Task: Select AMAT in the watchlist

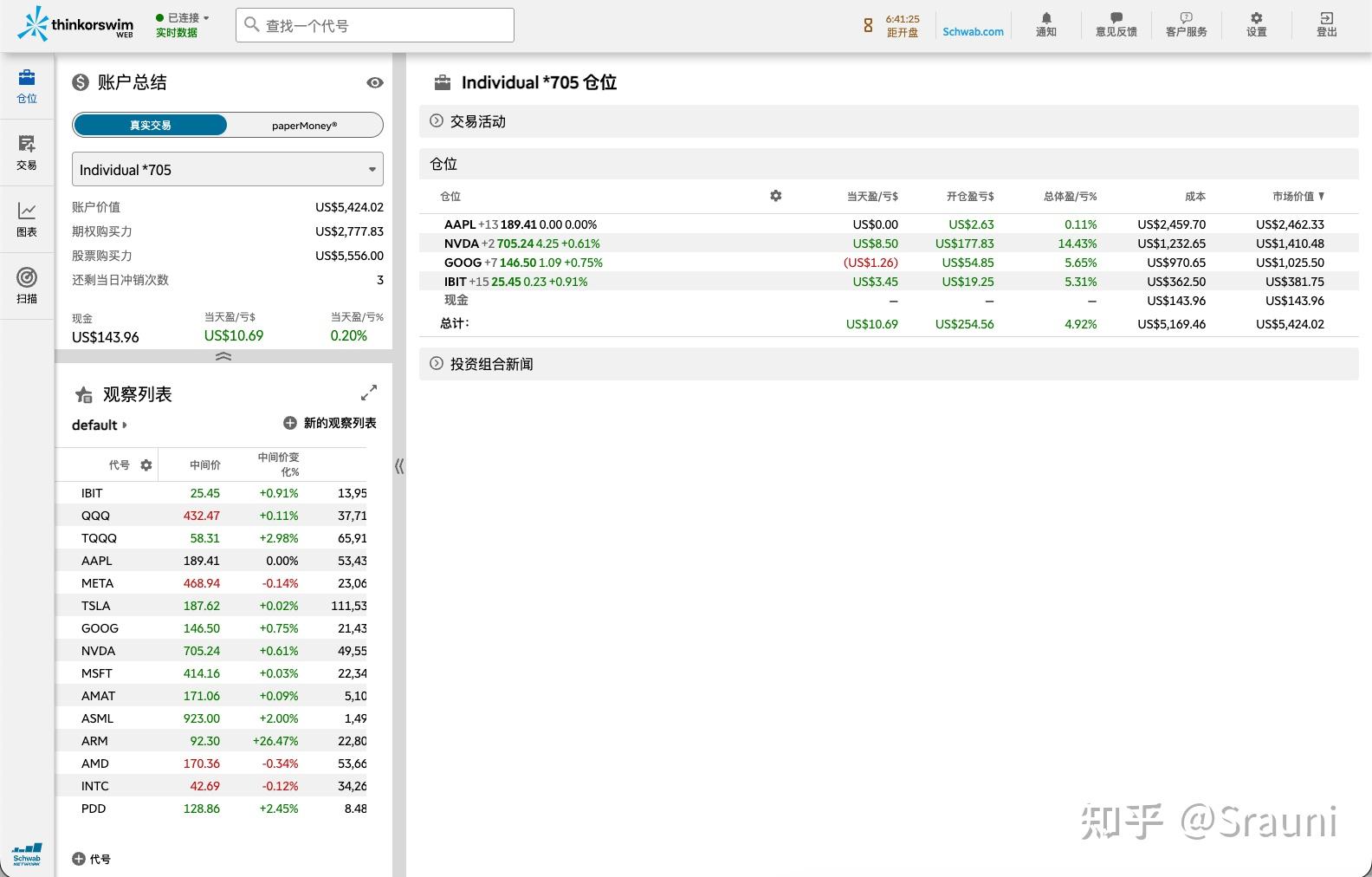Action: [x=211, y=696]
